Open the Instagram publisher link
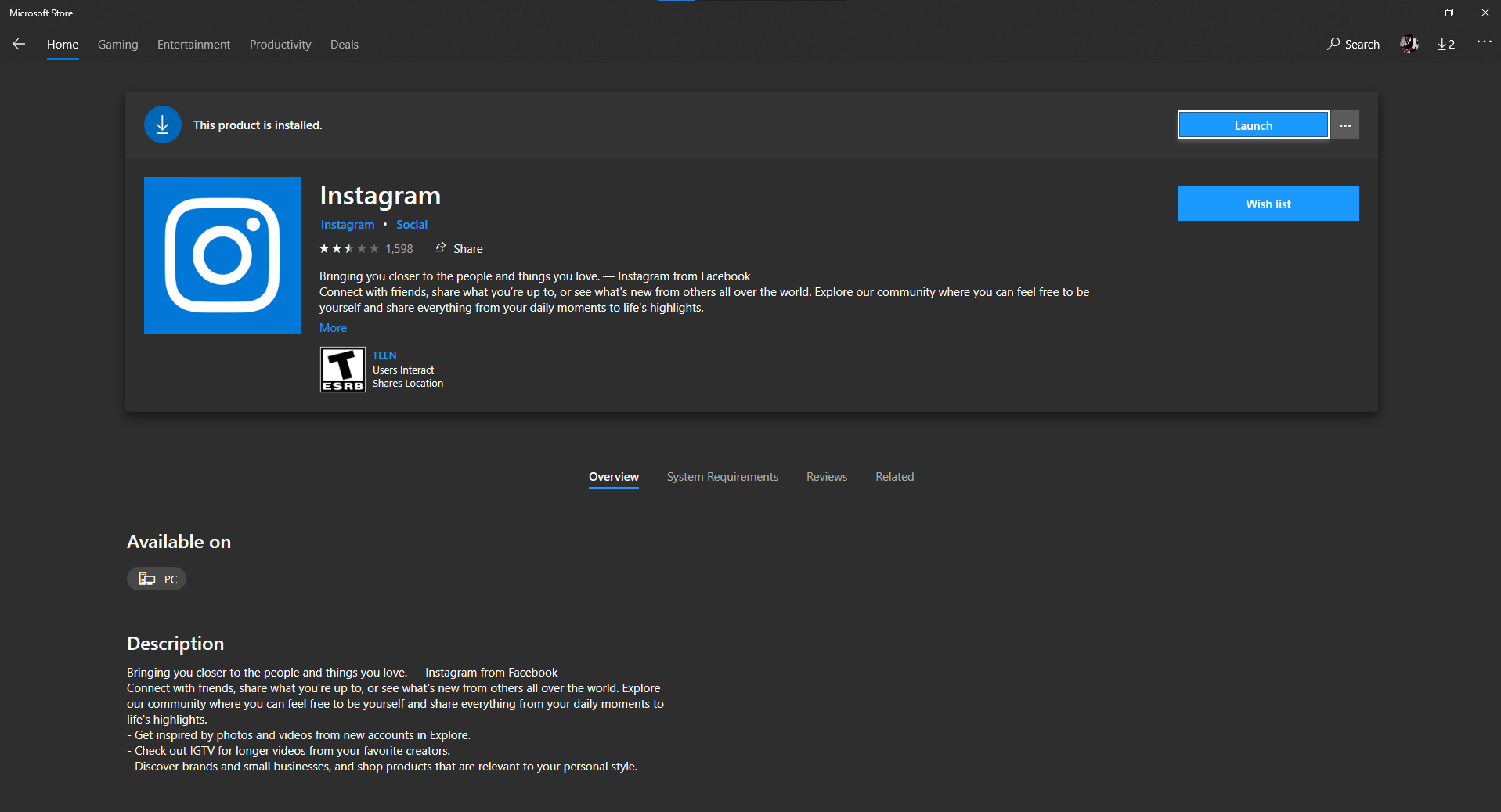 tap(348, 225)
